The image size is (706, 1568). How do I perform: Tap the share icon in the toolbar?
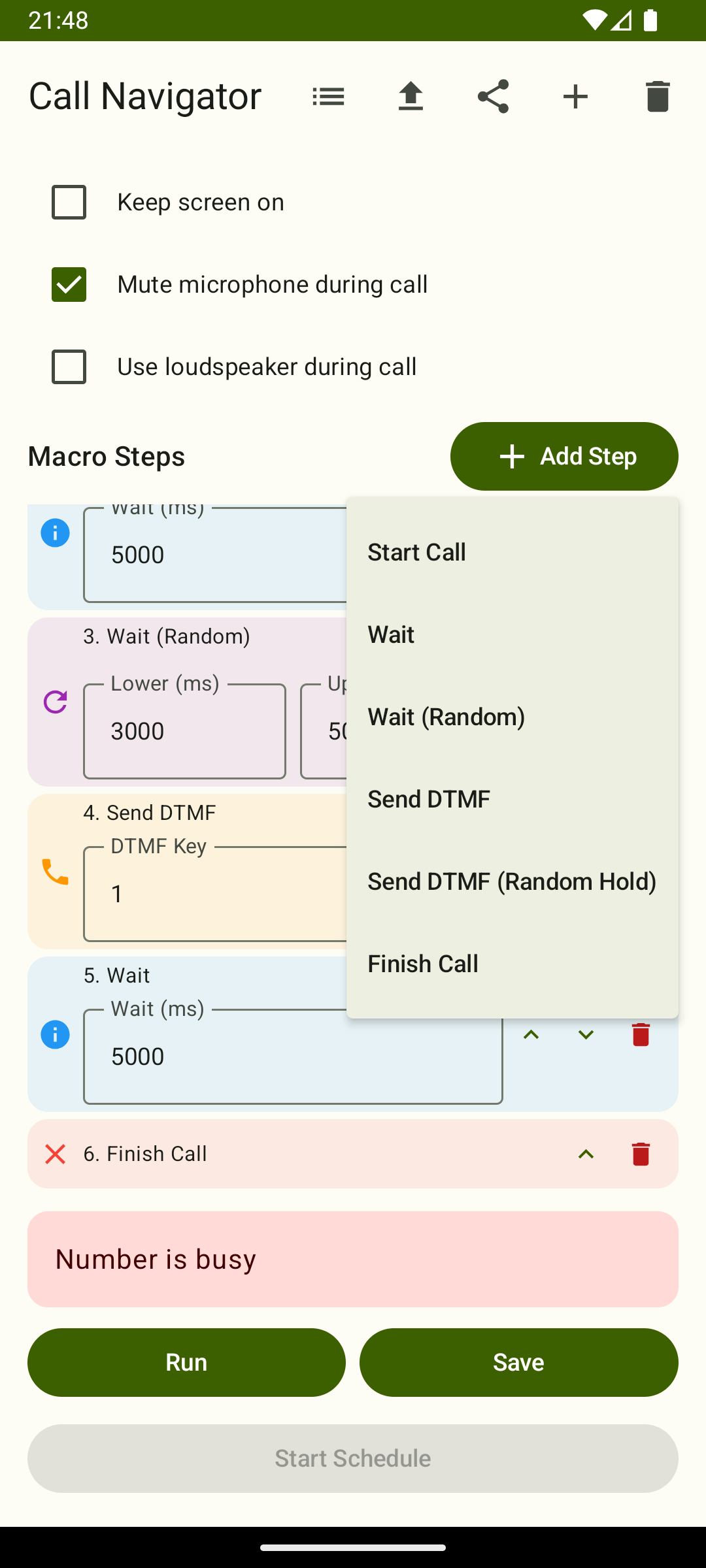click(493, 96)
